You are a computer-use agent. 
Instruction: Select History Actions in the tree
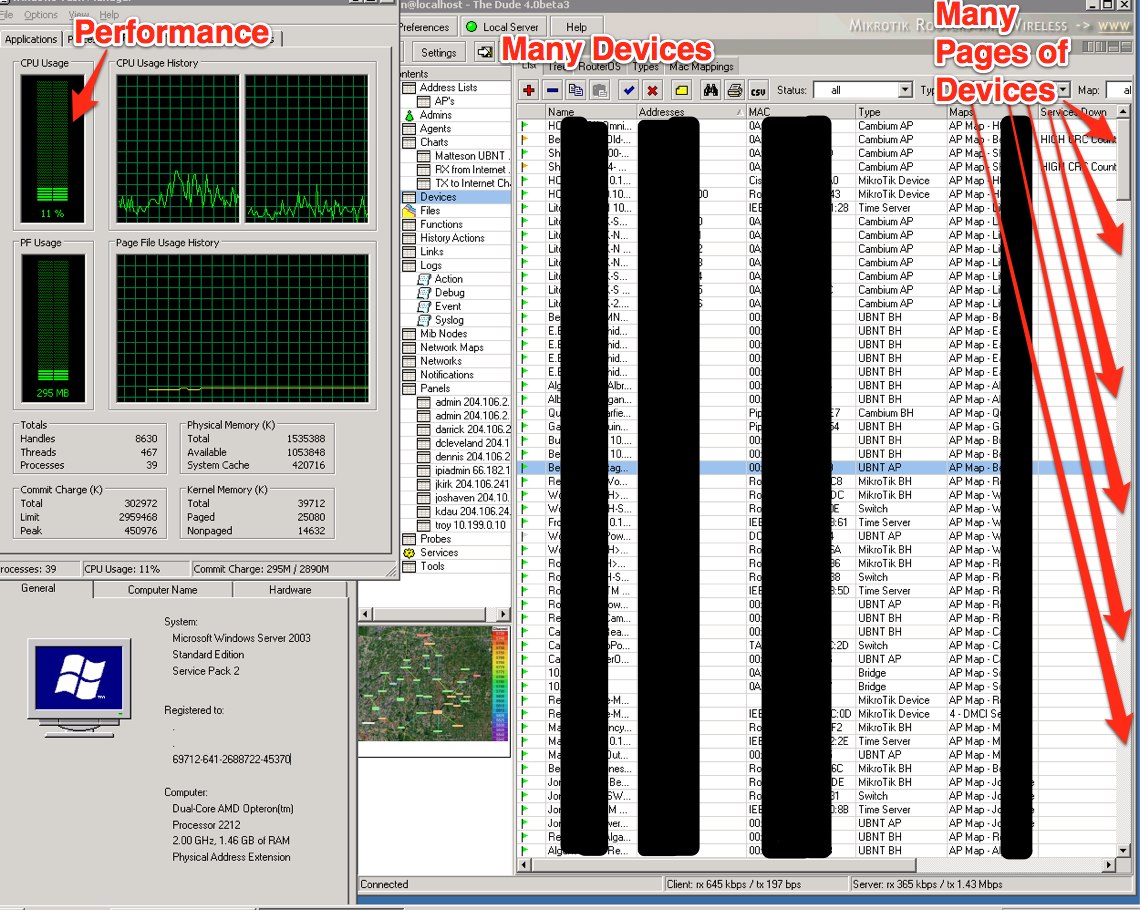tap(452, 238)
